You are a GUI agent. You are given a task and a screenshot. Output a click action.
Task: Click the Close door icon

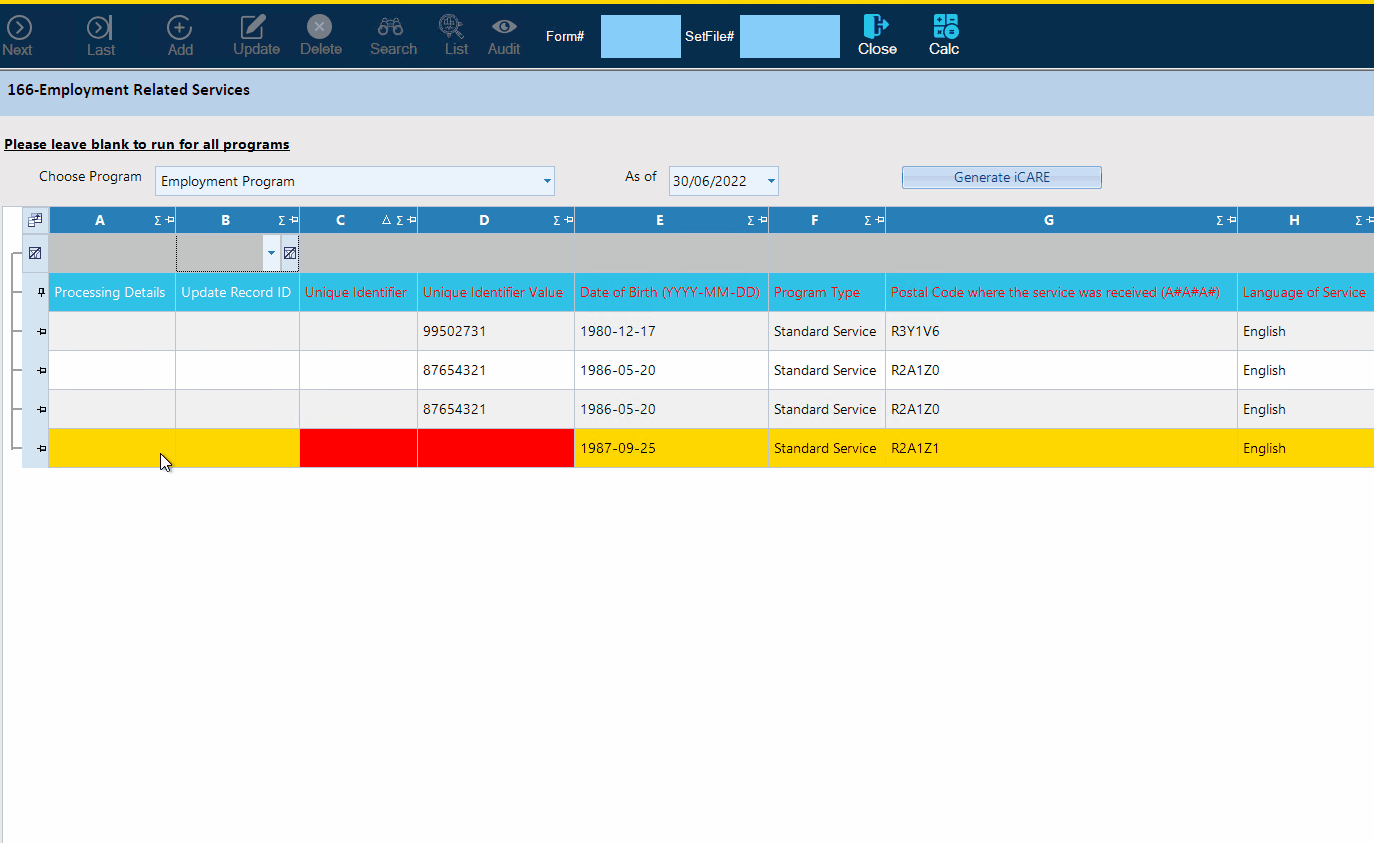point(877,27)
